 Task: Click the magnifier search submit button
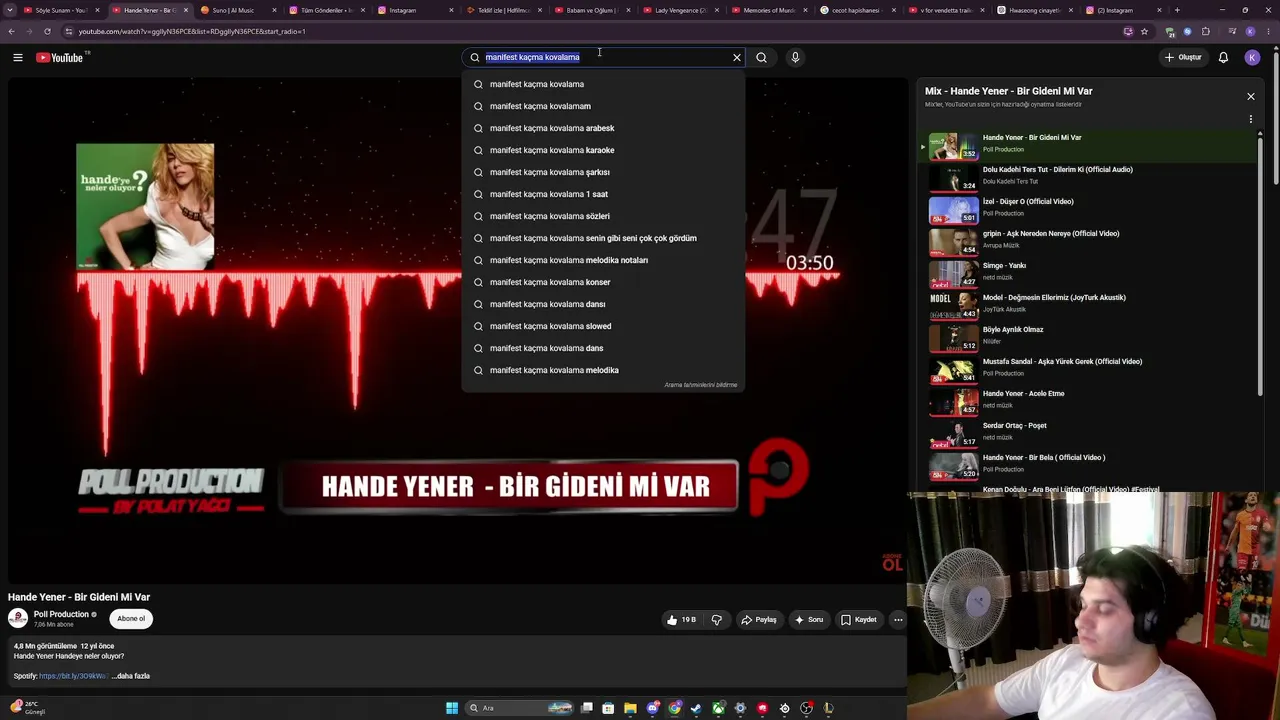[762, 58]
